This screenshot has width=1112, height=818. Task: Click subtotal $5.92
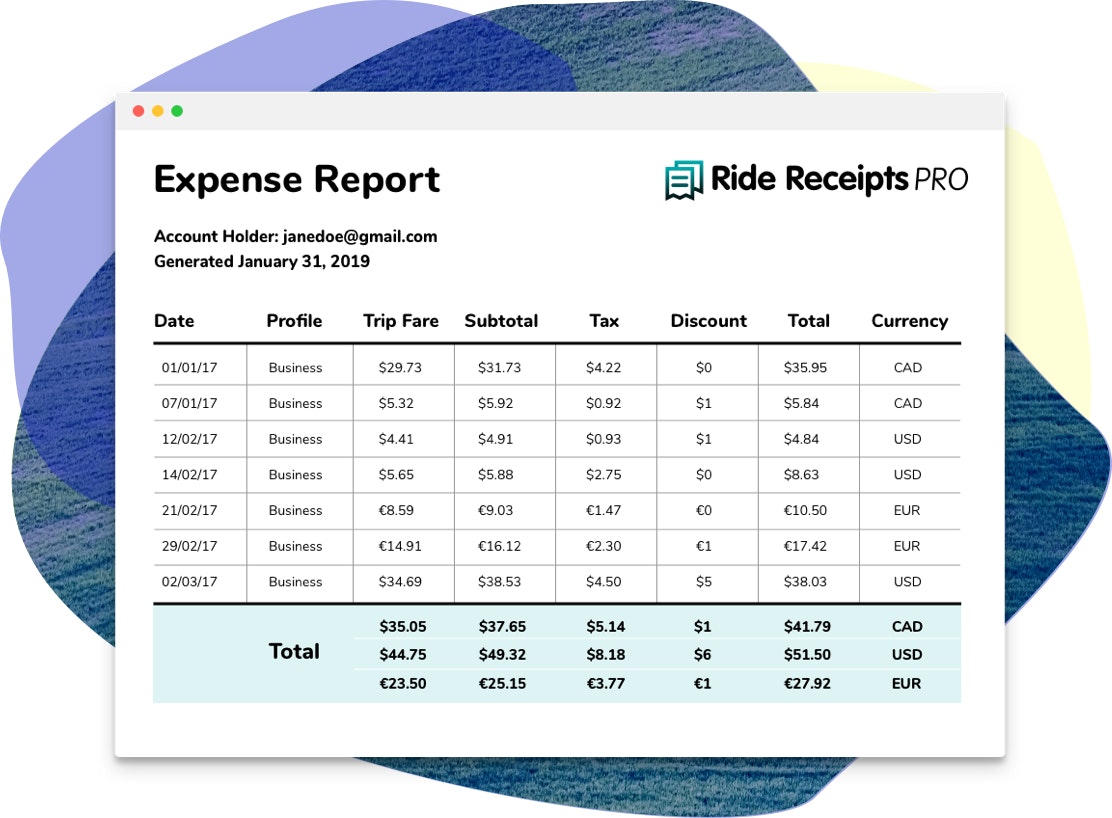point(495,403)
